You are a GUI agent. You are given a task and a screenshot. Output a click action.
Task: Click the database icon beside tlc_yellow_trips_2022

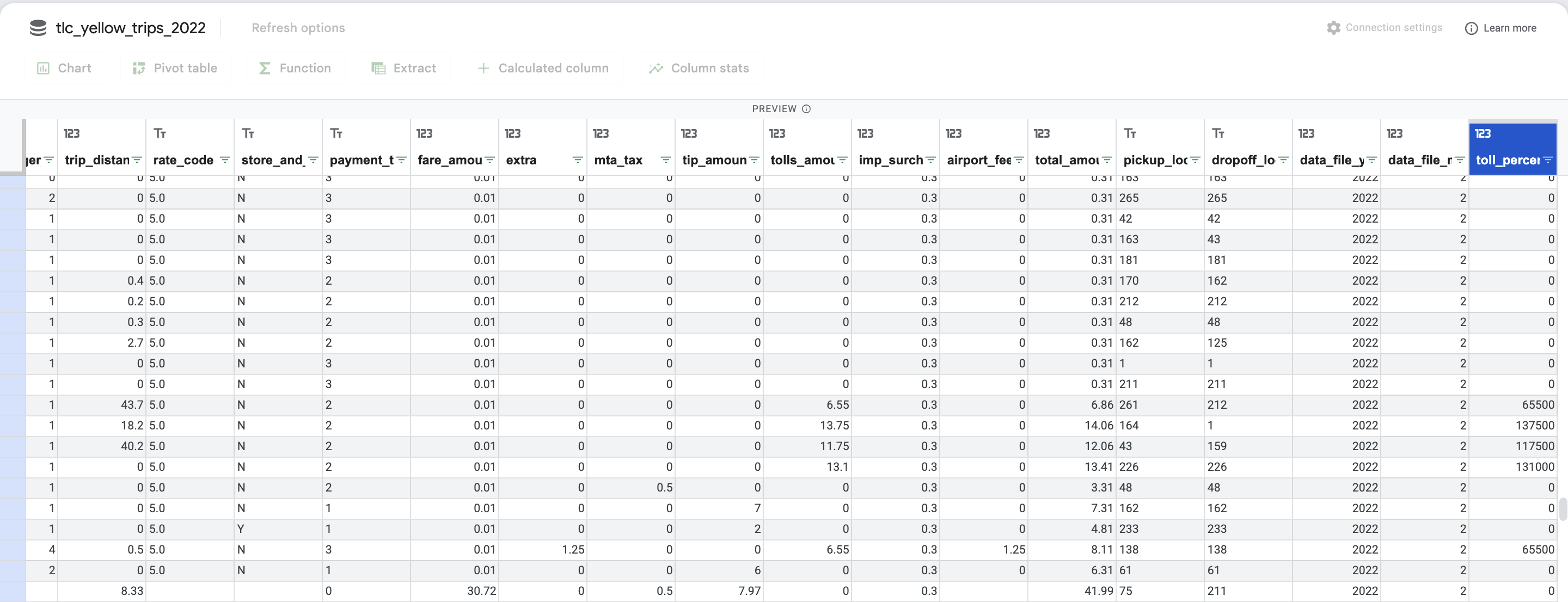coord(38,28)
